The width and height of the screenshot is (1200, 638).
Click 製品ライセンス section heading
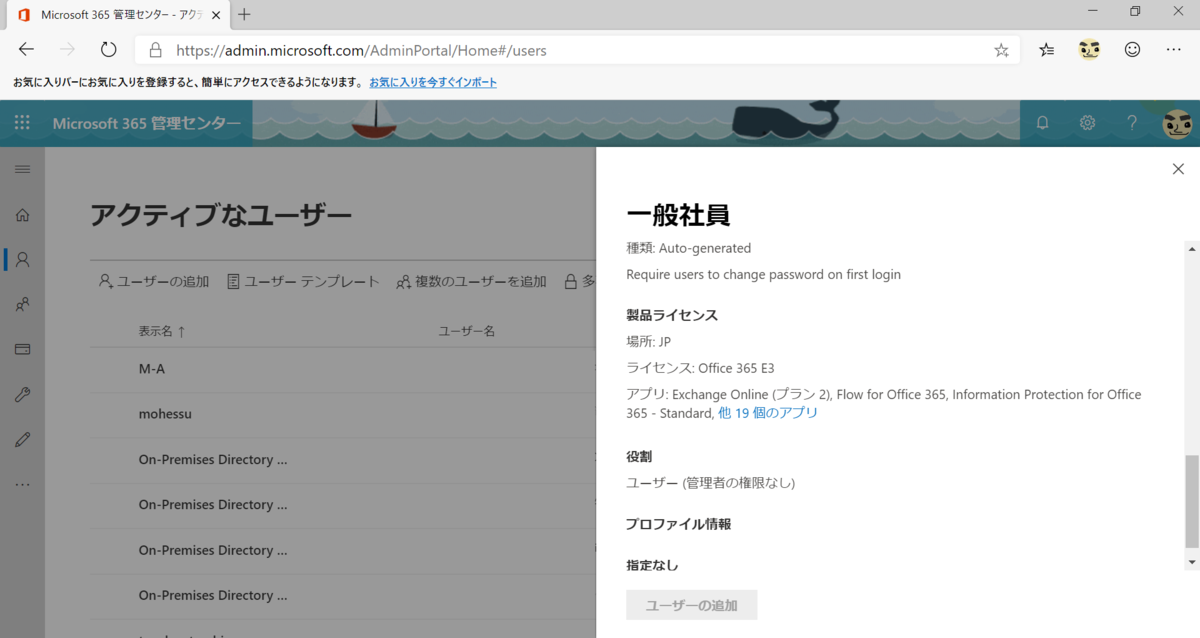(672, 315)
